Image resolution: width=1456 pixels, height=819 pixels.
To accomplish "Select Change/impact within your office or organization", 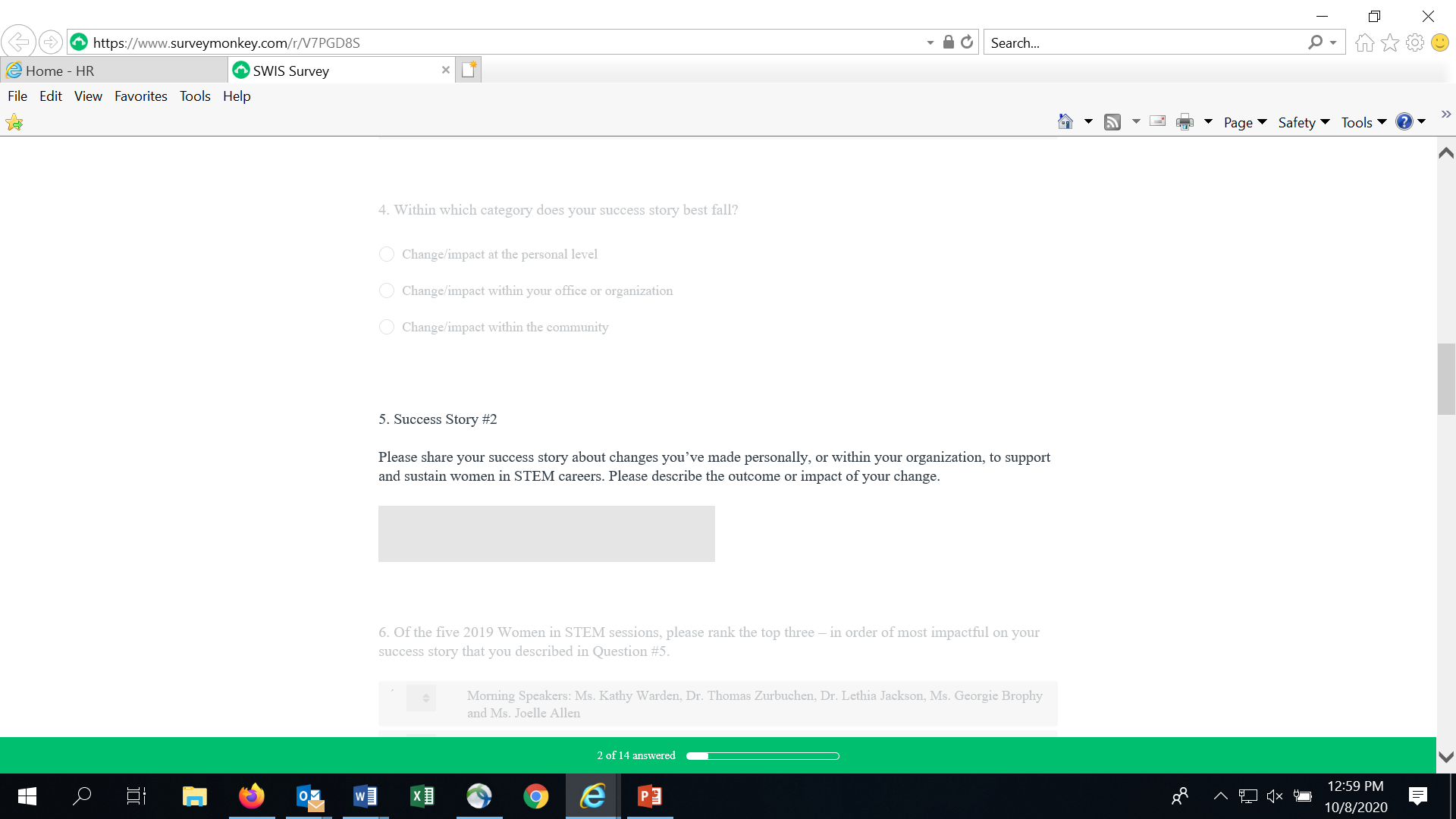I will coord(387,290).
